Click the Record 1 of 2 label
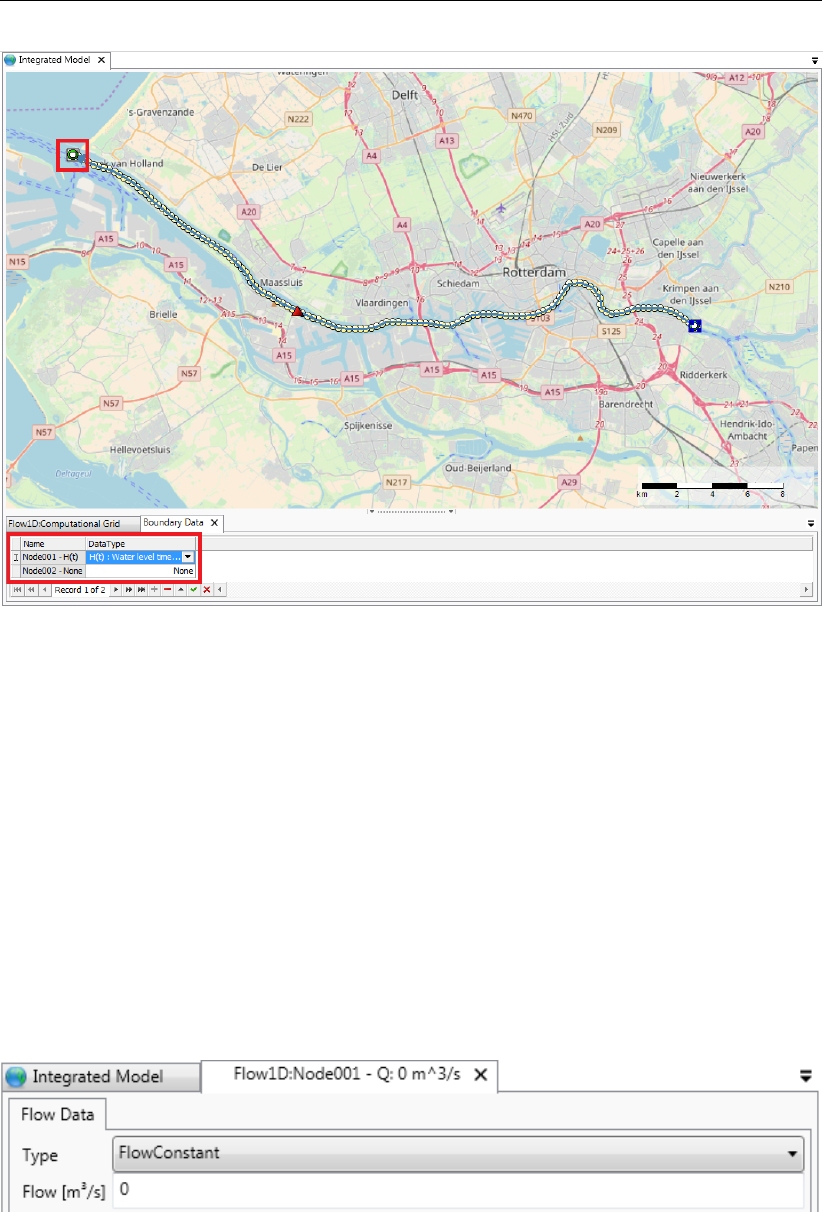The width and height of the screenshot is (823, 1212). pyautogui.click(x=80, y=590)
